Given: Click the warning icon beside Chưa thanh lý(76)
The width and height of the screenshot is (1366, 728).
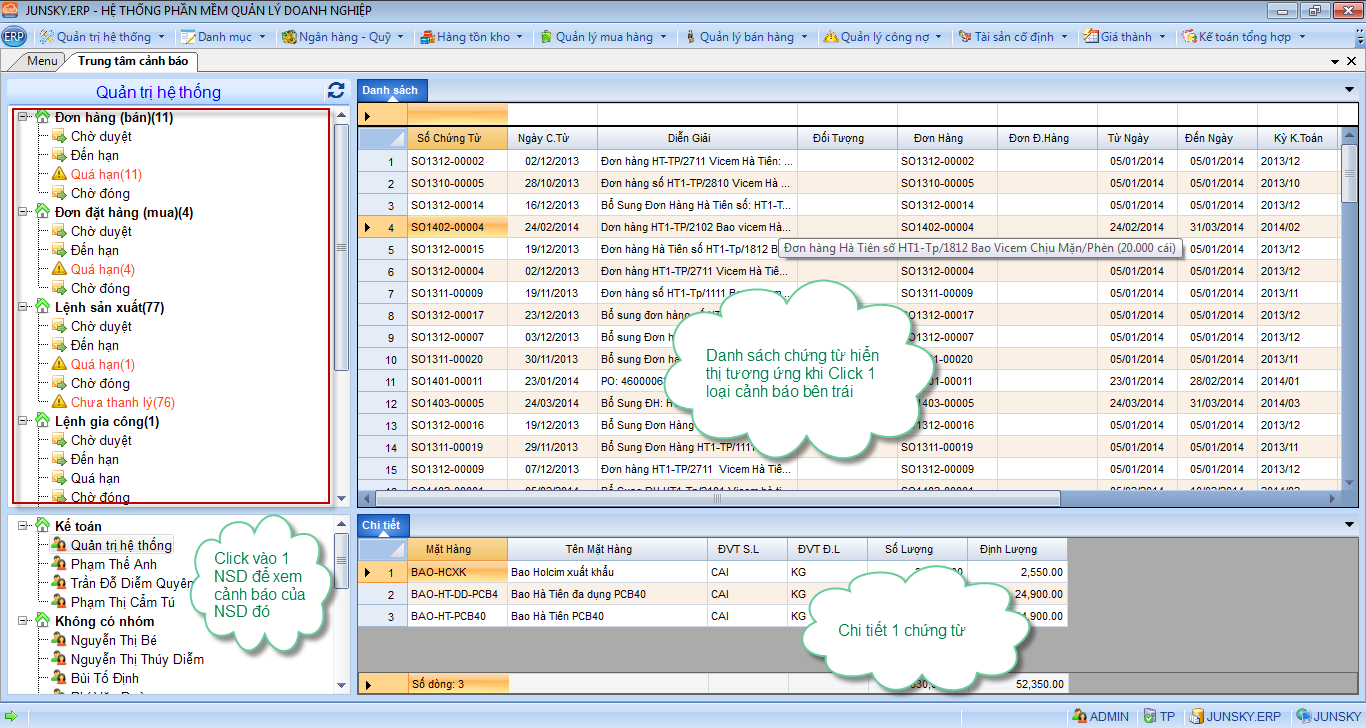Looking at the screenshot, I should [59, 402].
